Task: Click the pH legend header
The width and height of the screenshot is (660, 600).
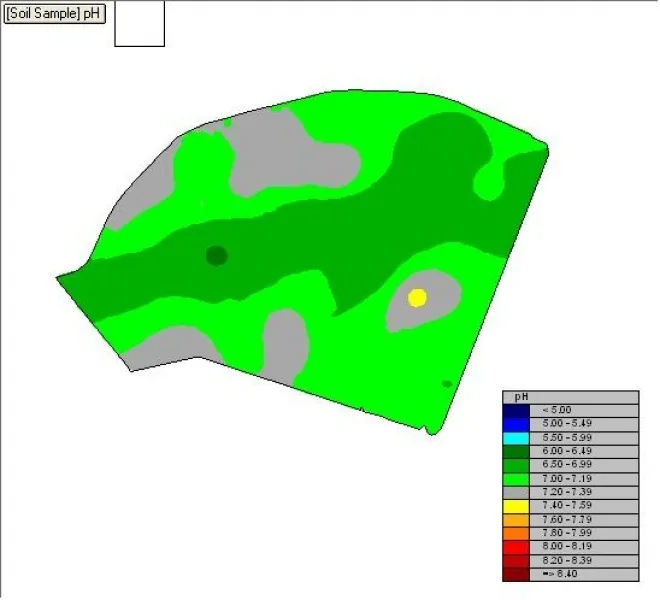Action: pos(571,397)
